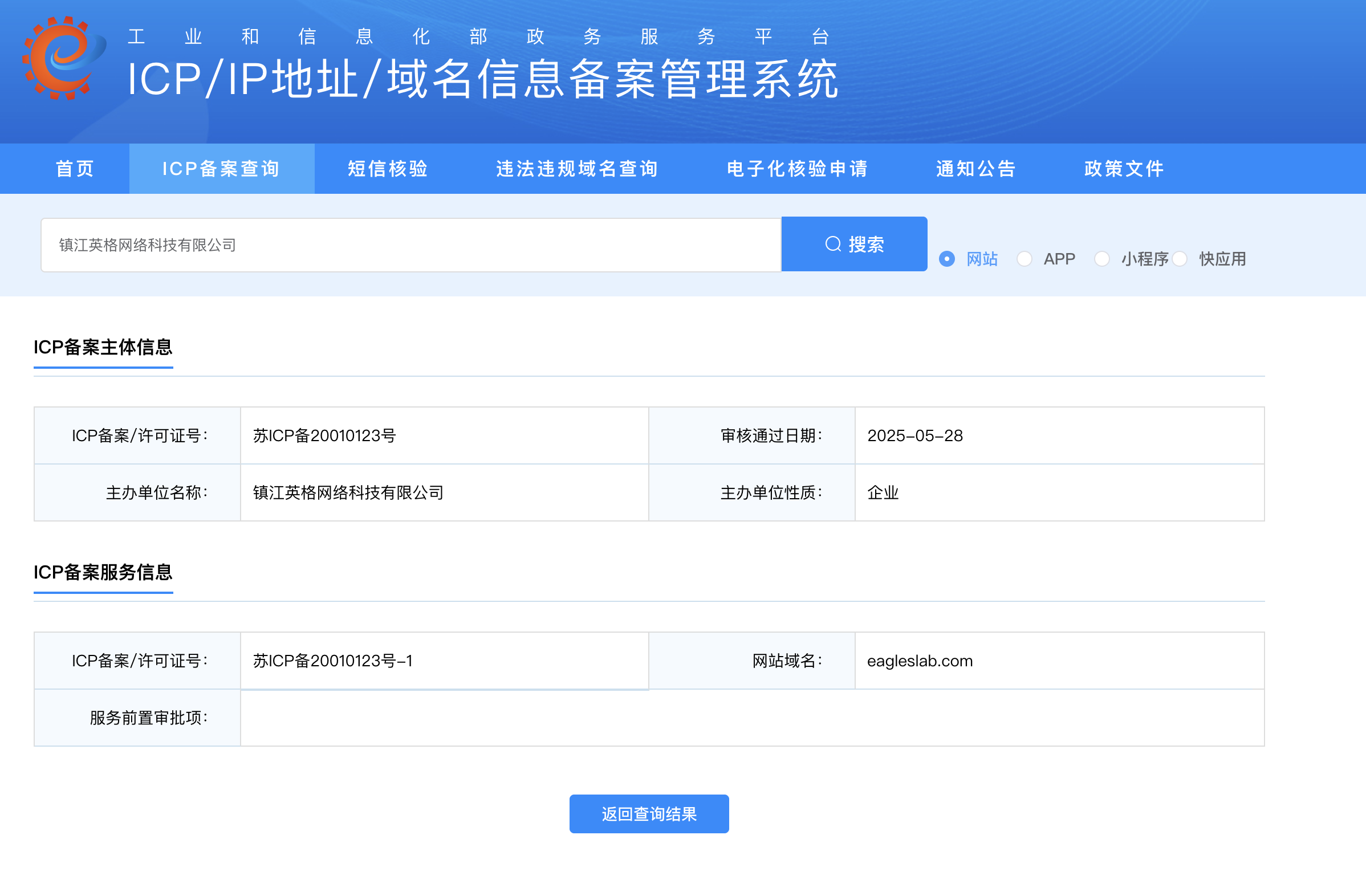1366x896 pixels.
Task: Click the eagleslab.com domain value
Action: tap(920, 661)
